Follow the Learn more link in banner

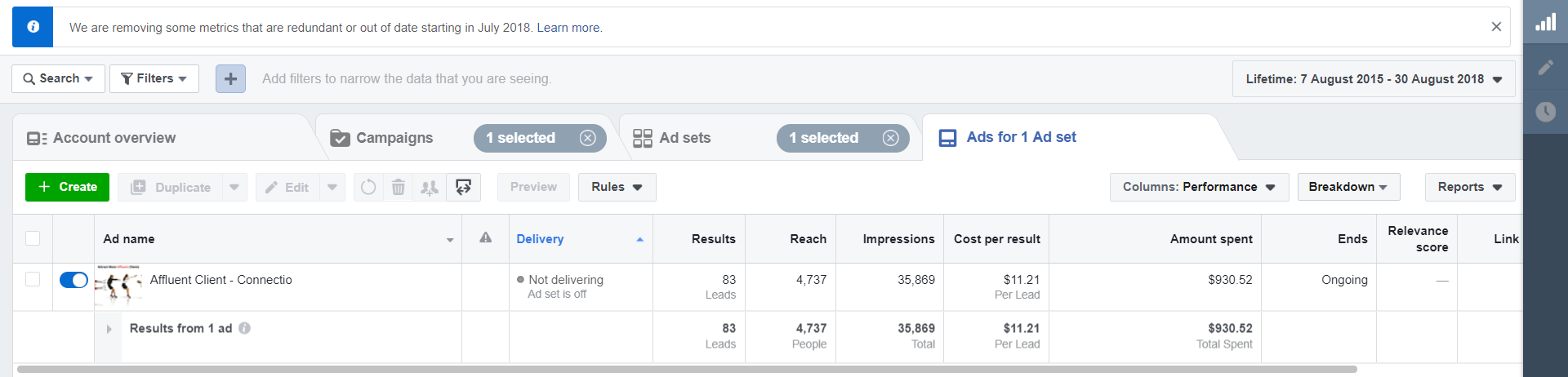coord(568,28)
